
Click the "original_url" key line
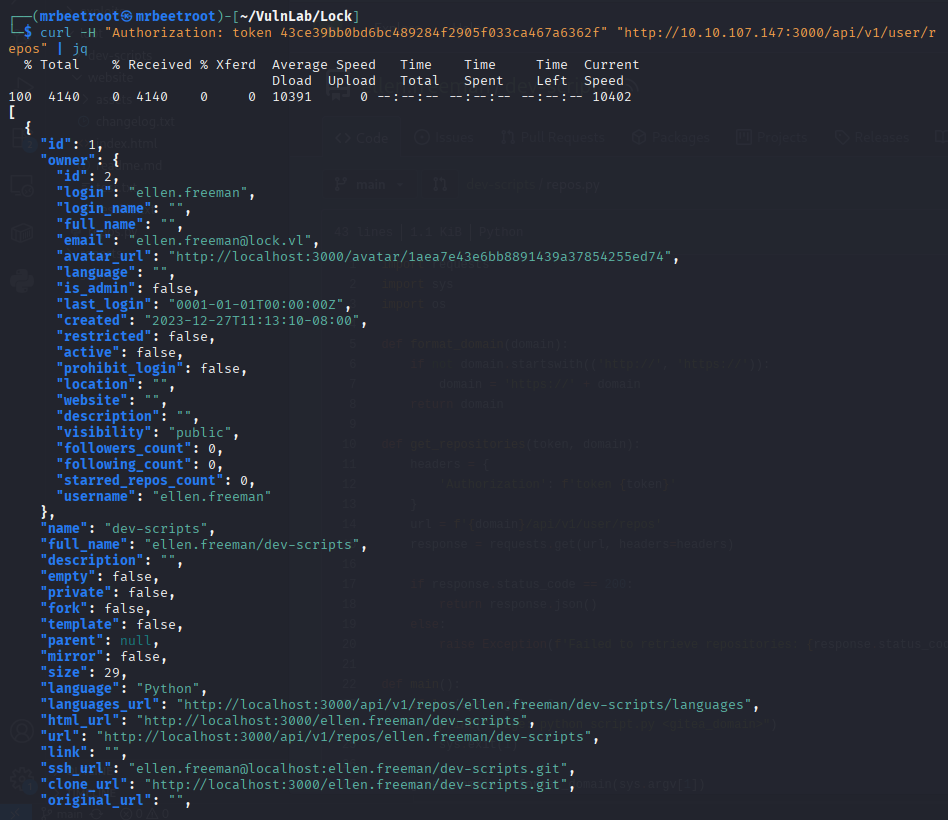pyautogui.click(x=115, y=801)
